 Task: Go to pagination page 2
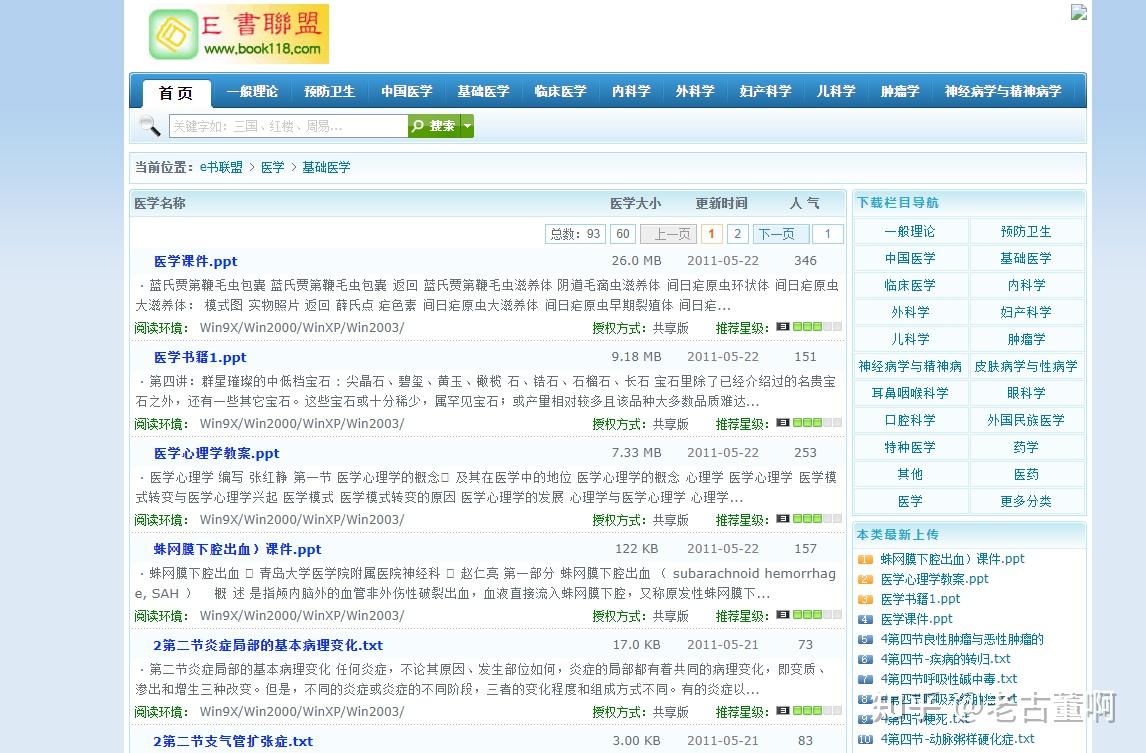pos(737,234)
